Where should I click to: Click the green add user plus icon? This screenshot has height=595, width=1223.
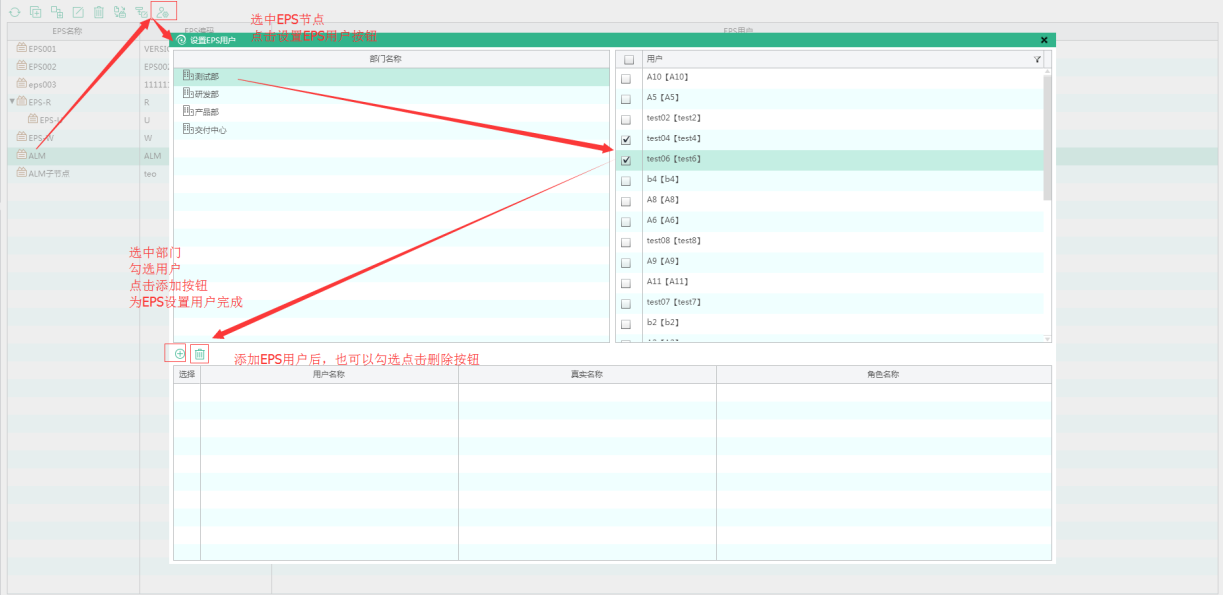coord(179,353)
